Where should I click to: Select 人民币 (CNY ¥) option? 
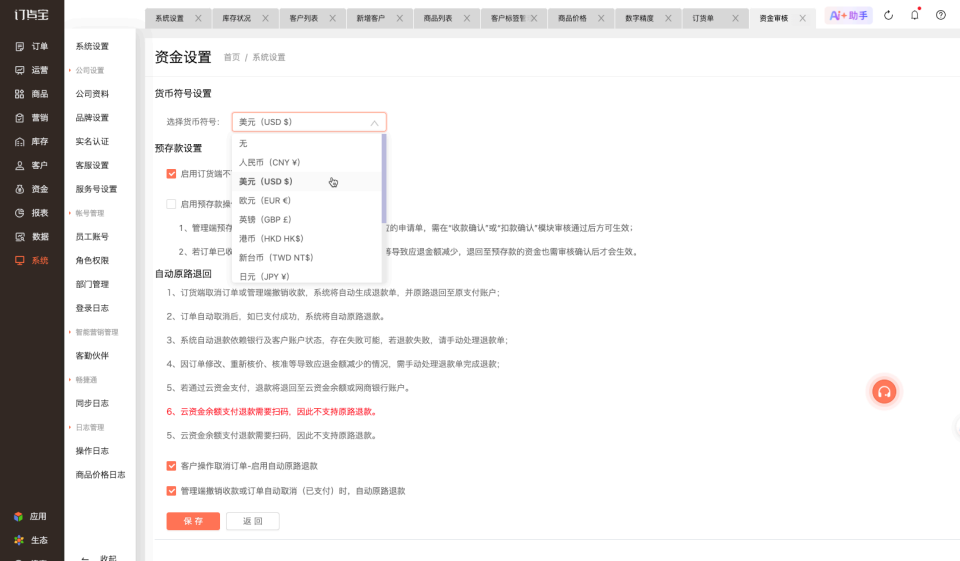point(307,162)
